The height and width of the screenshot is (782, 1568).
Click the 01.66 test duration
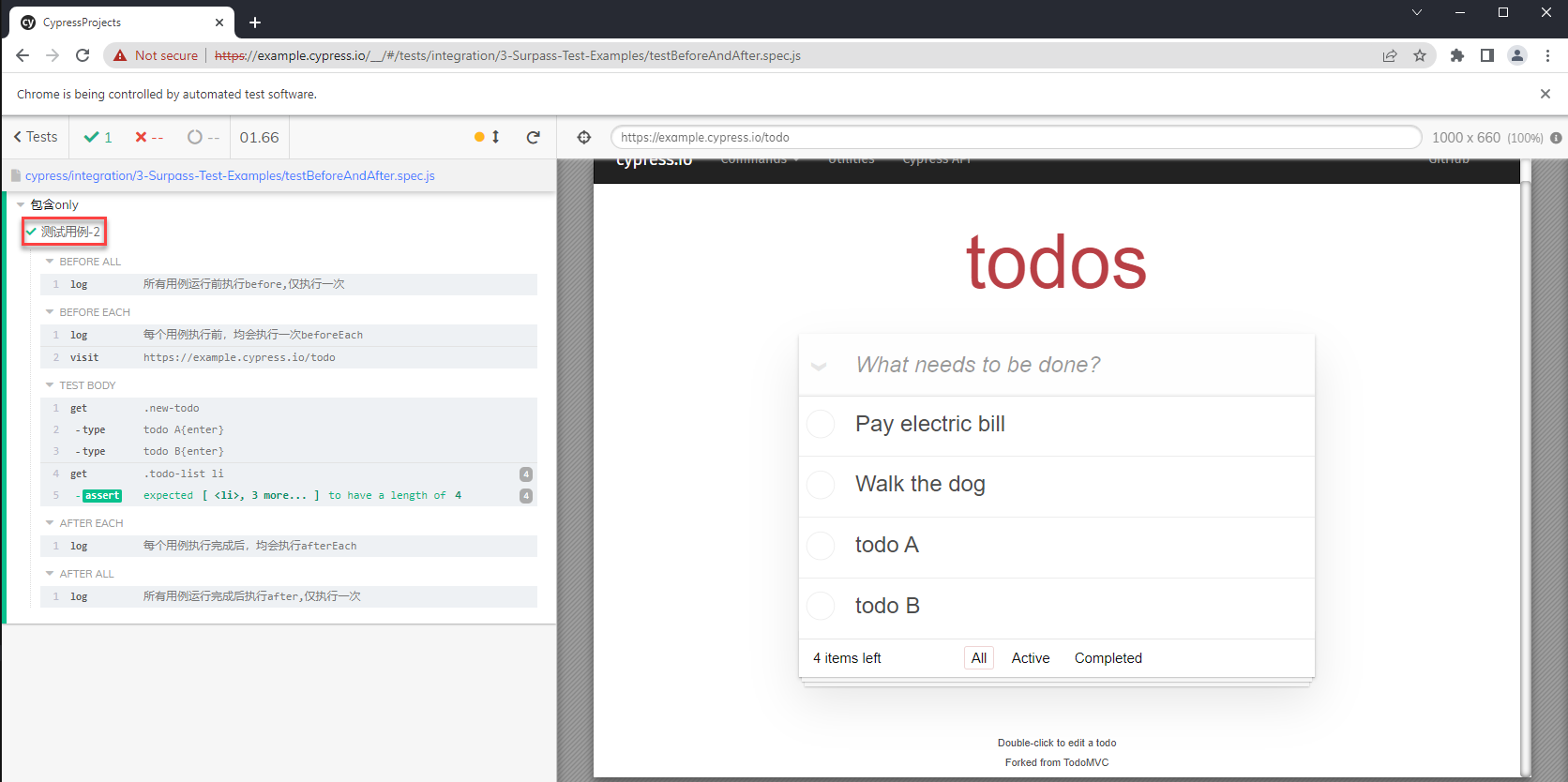259,137
